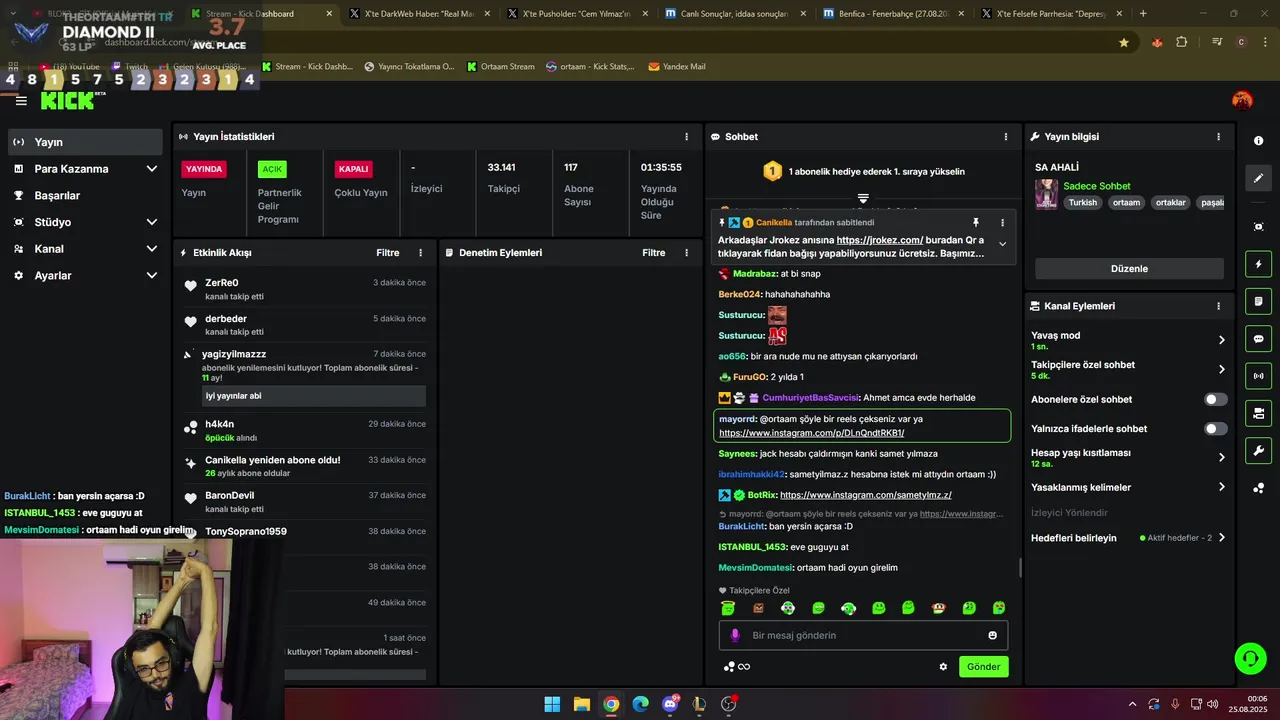Select the pencil edit icon in right sidebar
1280x720 pixels.
click(1258, 178)
